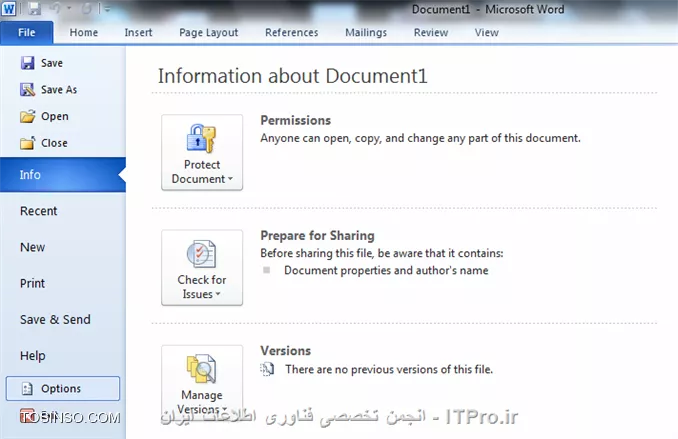Open the Save & Send section
Image resolution: width=678 pixels, height=439 pixels.
(55, 320)
